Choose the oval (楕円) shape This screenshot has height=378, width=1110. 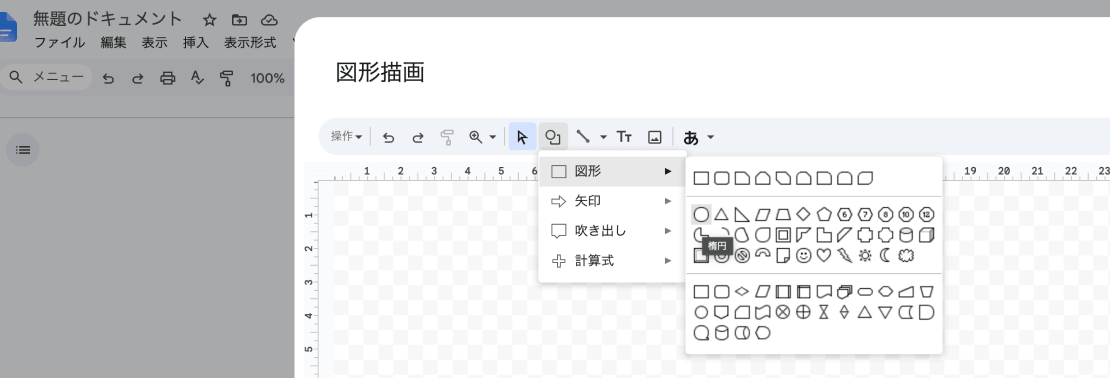(701, 214)
